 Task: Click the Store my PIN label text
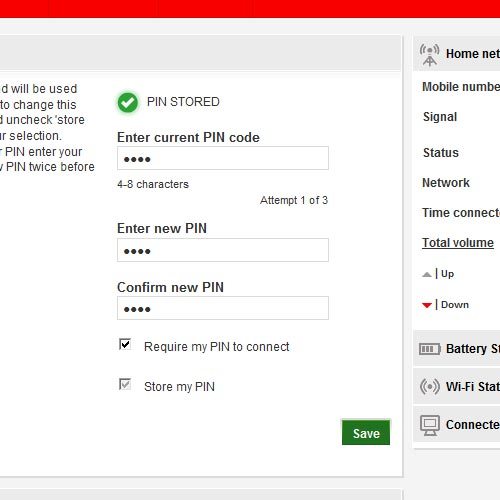(x=179, y=387)
